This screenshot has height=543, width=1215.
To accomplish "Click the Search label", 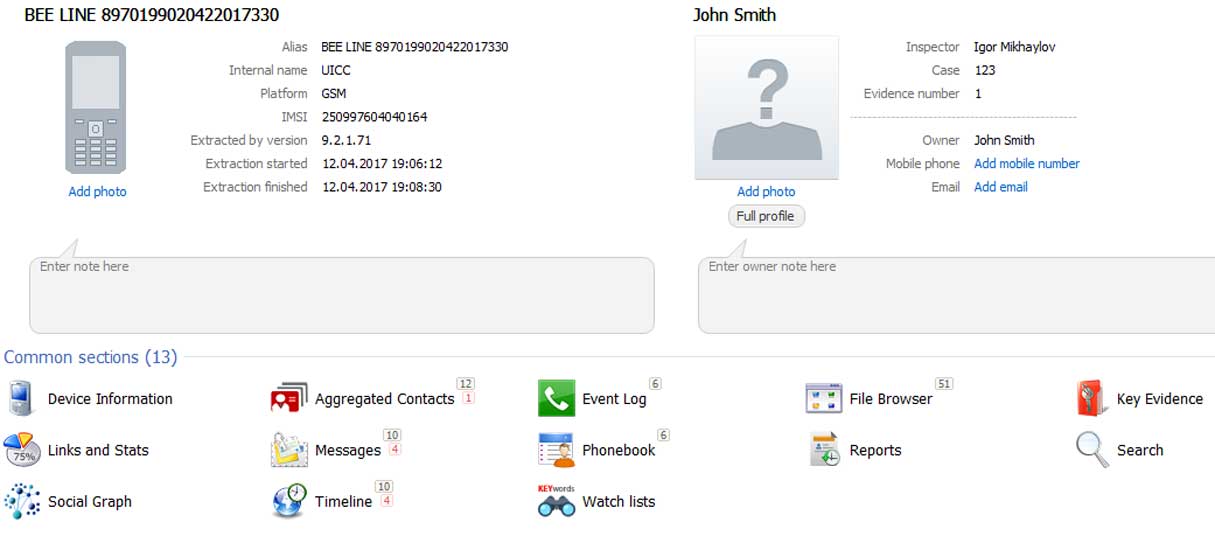I will tap(1140, 450).
